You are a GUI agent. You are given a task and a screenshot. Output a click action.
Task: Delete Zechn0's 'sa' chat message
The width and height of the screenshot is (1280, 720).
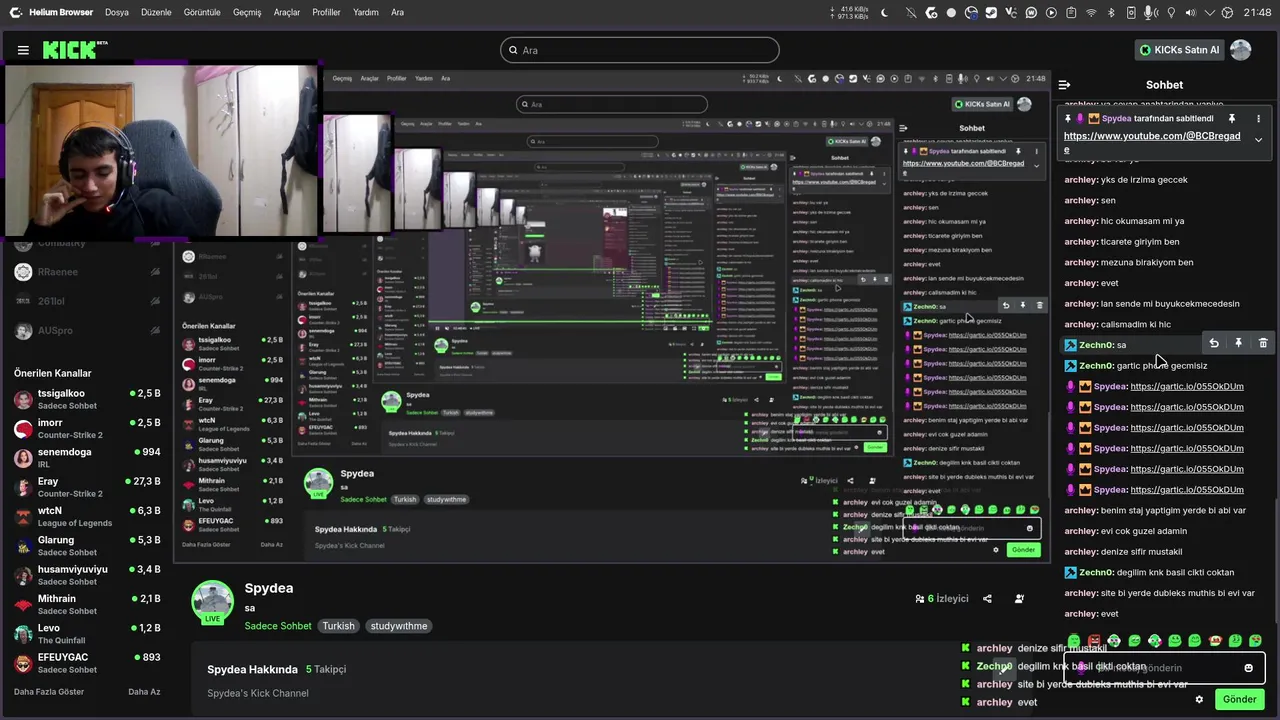(x=1263, y=343)
